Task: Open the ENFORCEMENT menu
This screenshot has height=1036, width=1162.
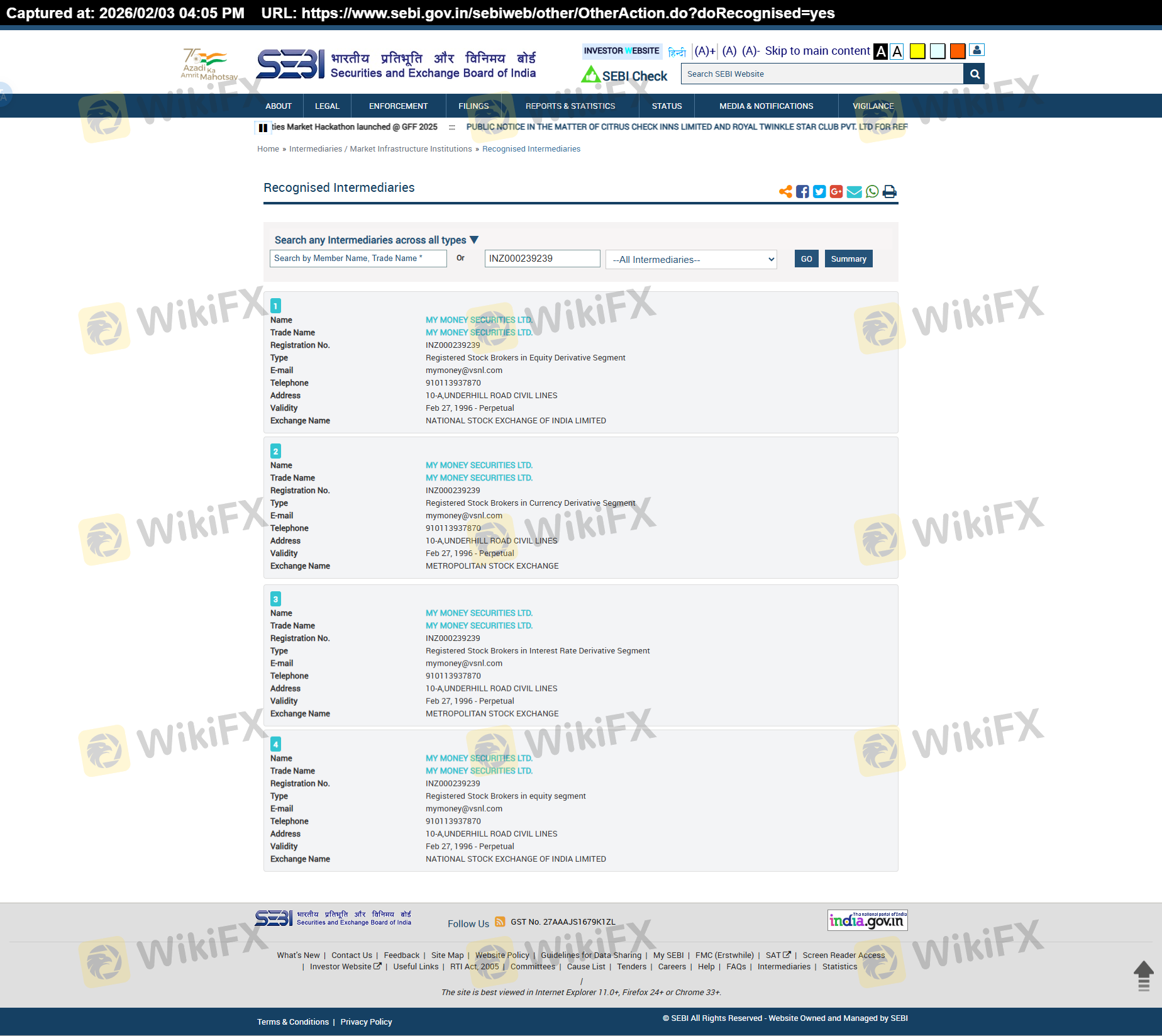Action: [x=399, y=106]
